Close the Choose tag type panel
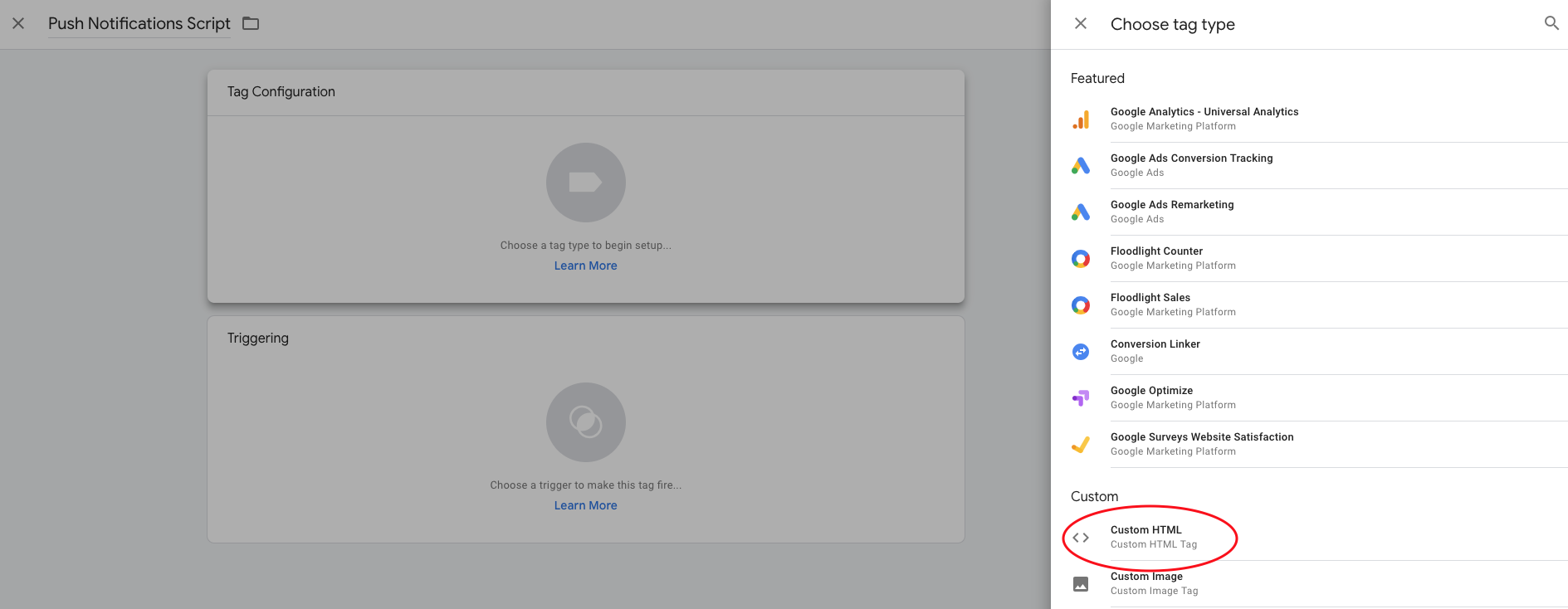This screenshot has width=1568, height=609. 1080,23
